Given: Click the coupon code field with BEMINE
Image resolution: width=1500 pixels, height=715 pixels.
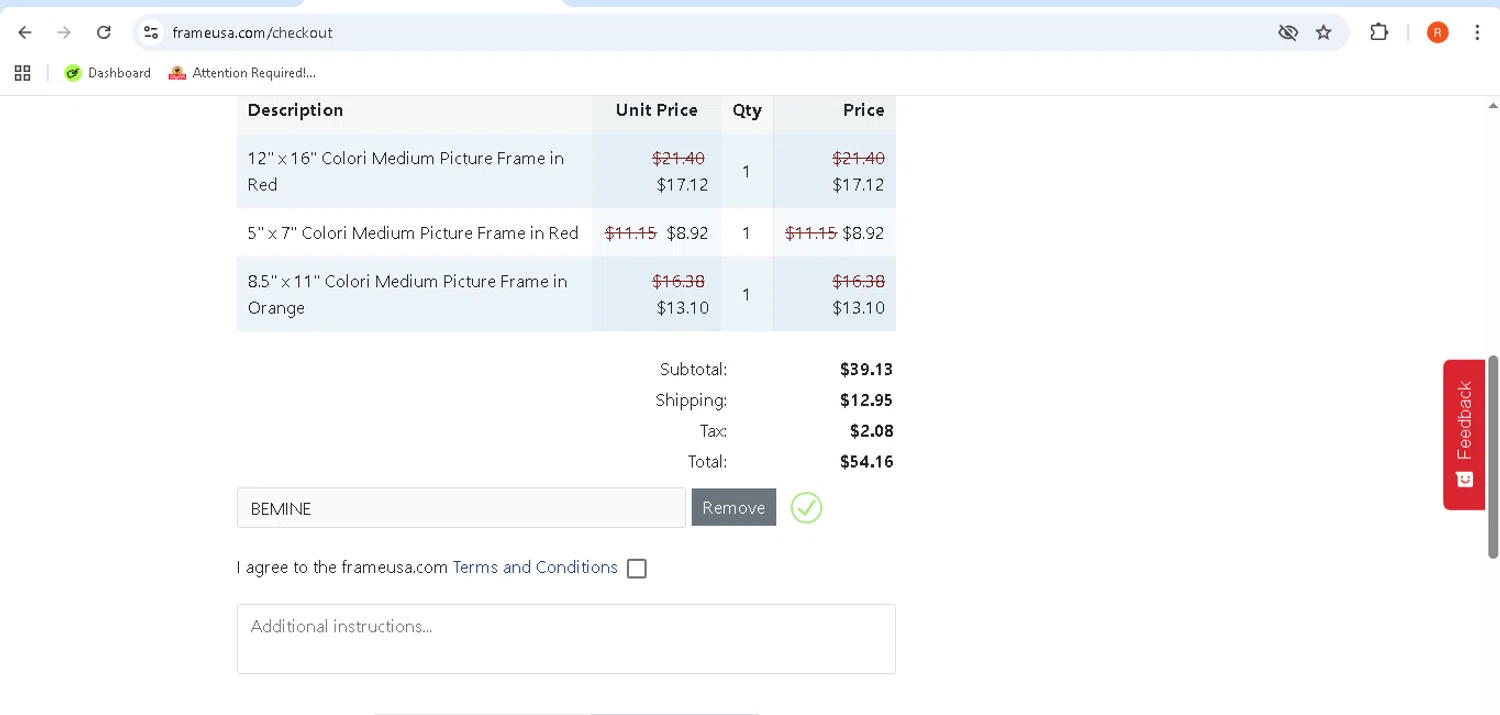Looking at the screenshot, I should click(461, 508).
